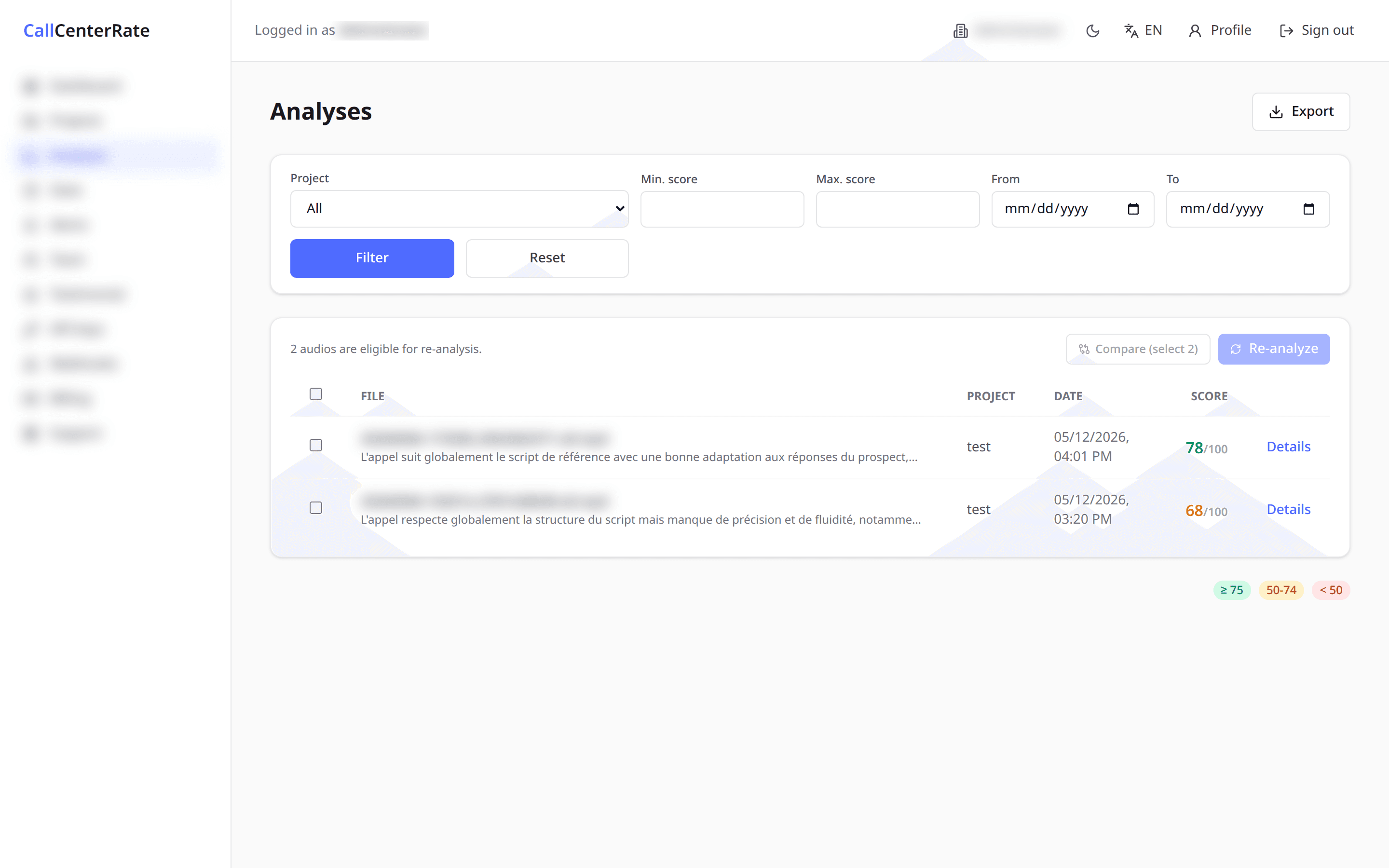The image size is (1389, 868).
Task: Click project name test in 78/100 row
Action: 978,447
